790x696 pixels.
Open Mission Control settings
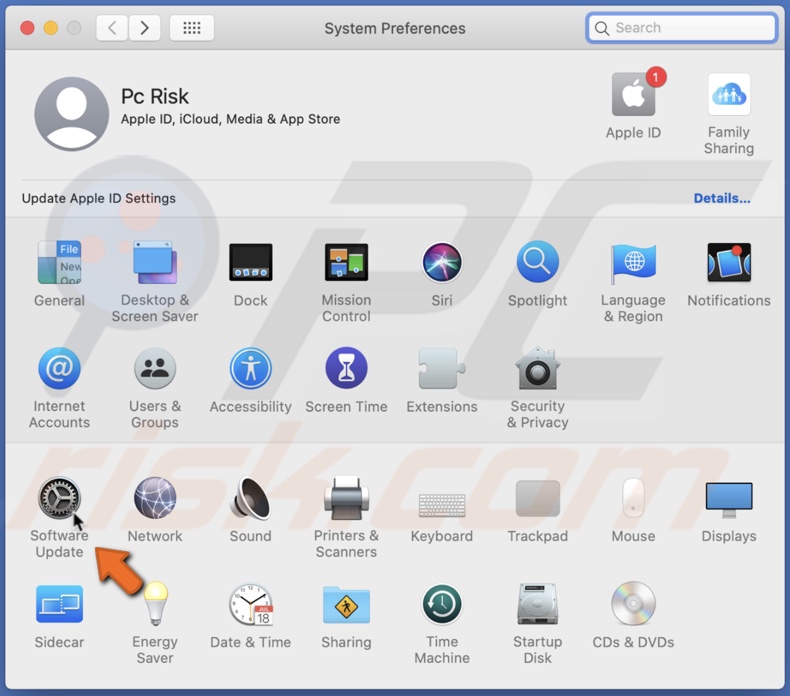(346, 263)
